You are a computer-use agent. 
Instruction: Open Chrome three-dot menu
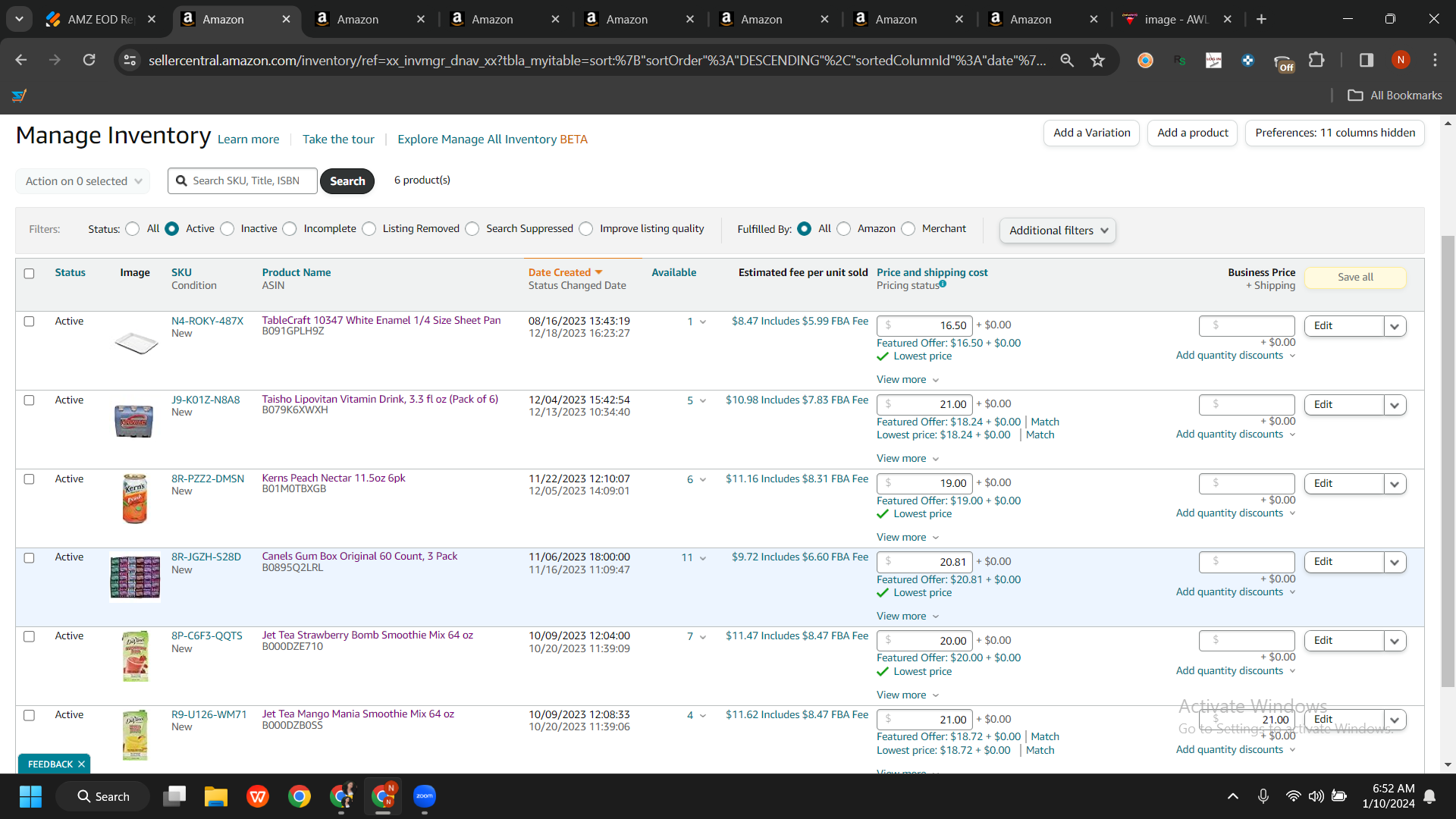point(1435,60)
